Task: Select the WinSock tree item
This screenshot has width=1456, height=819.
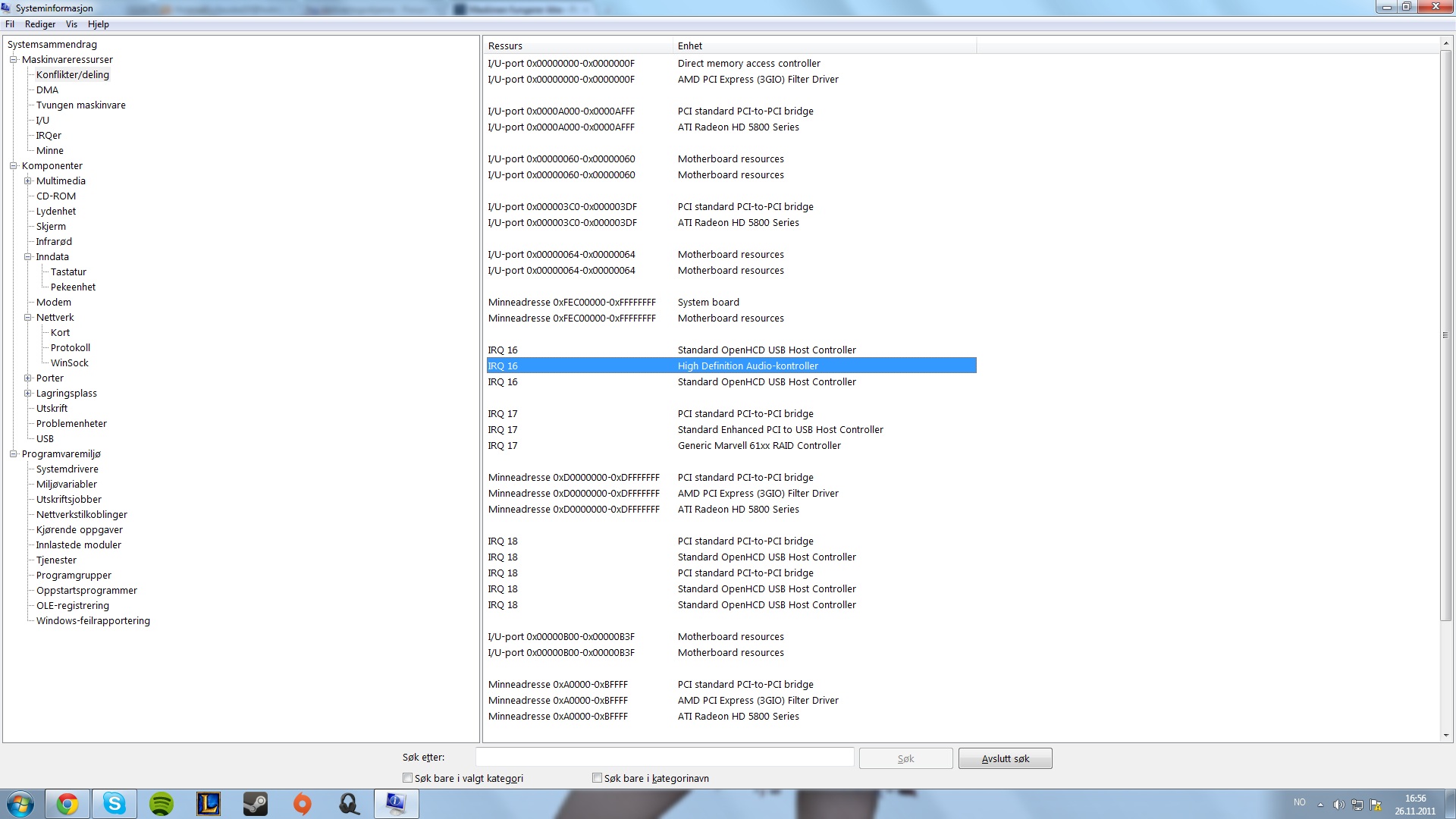Action: tap(70, 362)
